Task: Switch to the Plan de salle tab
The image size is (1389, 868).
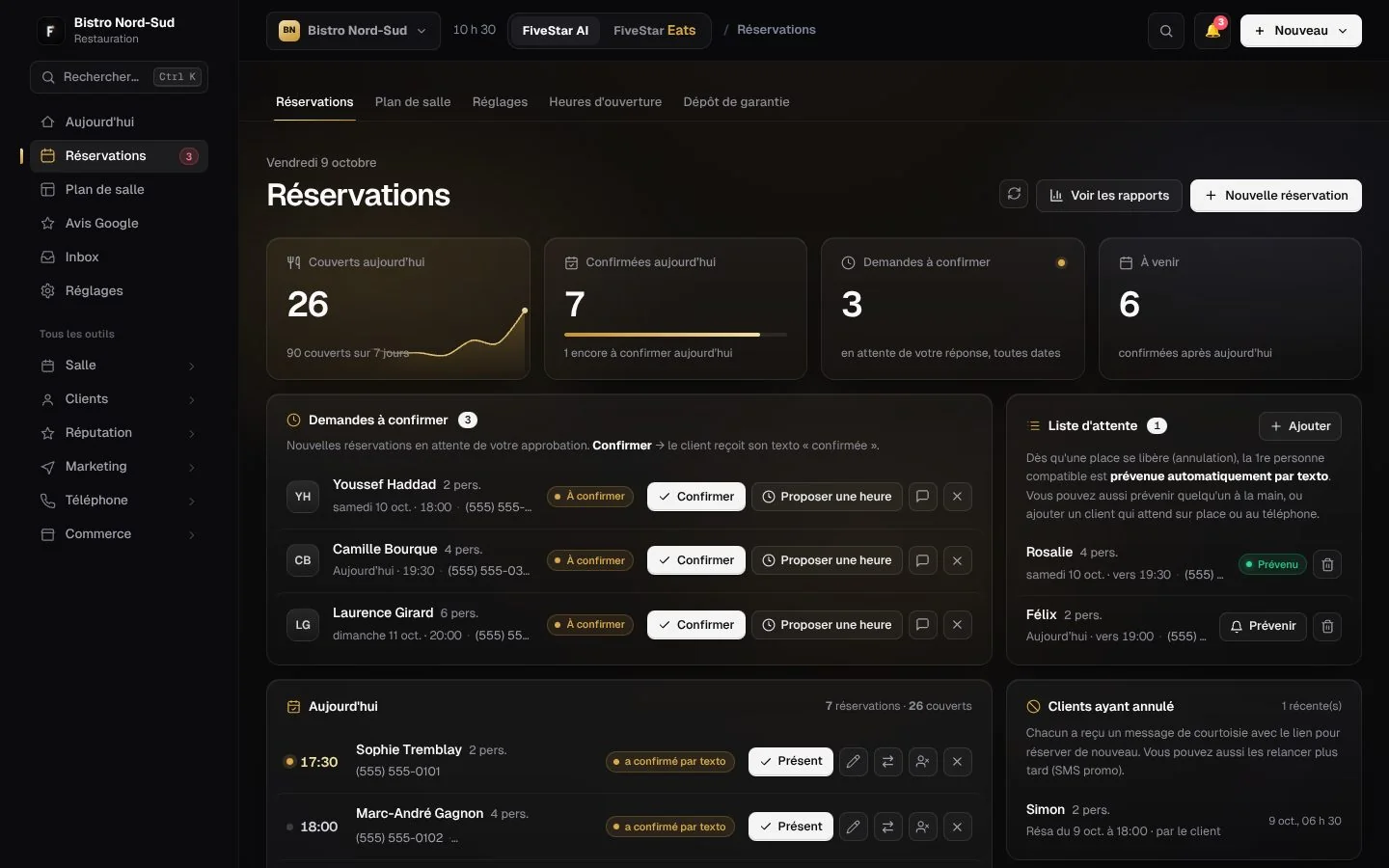Action: [413, 102]
